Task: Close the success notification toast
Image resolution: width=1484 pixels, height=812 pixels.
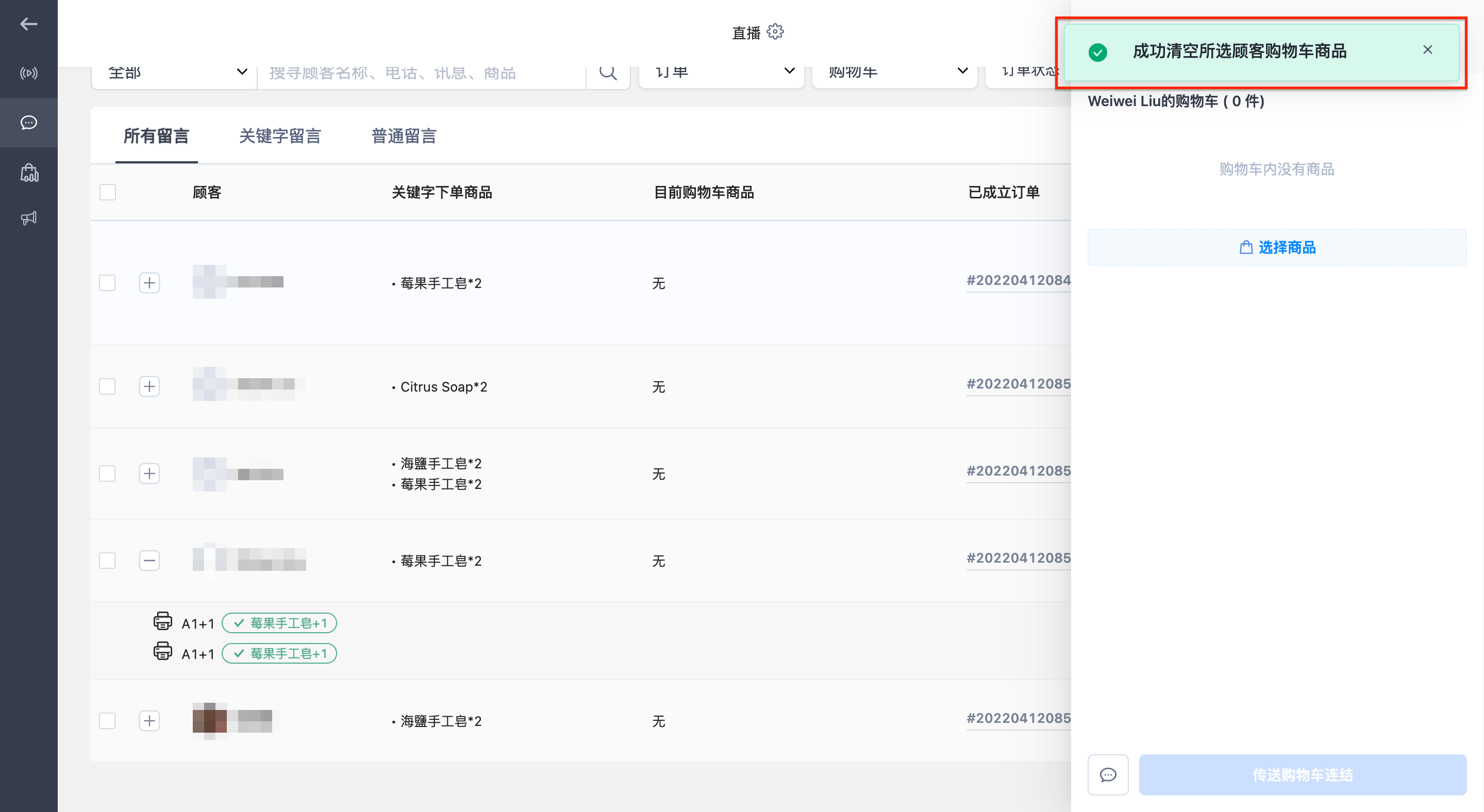Action: click(x=1427, y=50)
